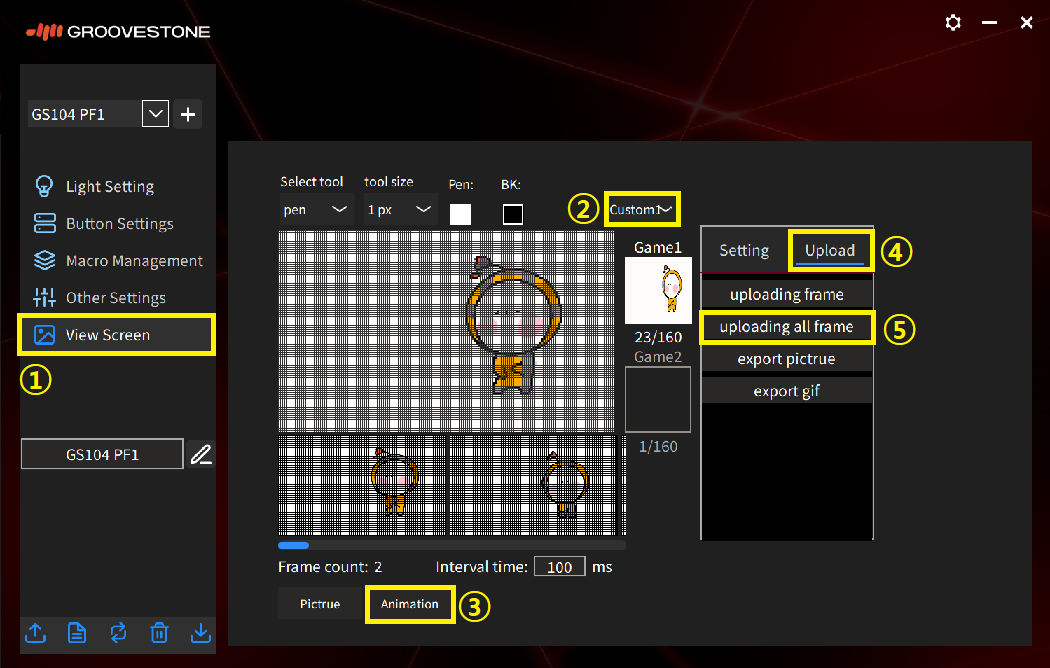The image size is (1050, 668).
Task: Open the Custom1 screen dropdown
Action: pyautogui.click(x=642, y=209)
